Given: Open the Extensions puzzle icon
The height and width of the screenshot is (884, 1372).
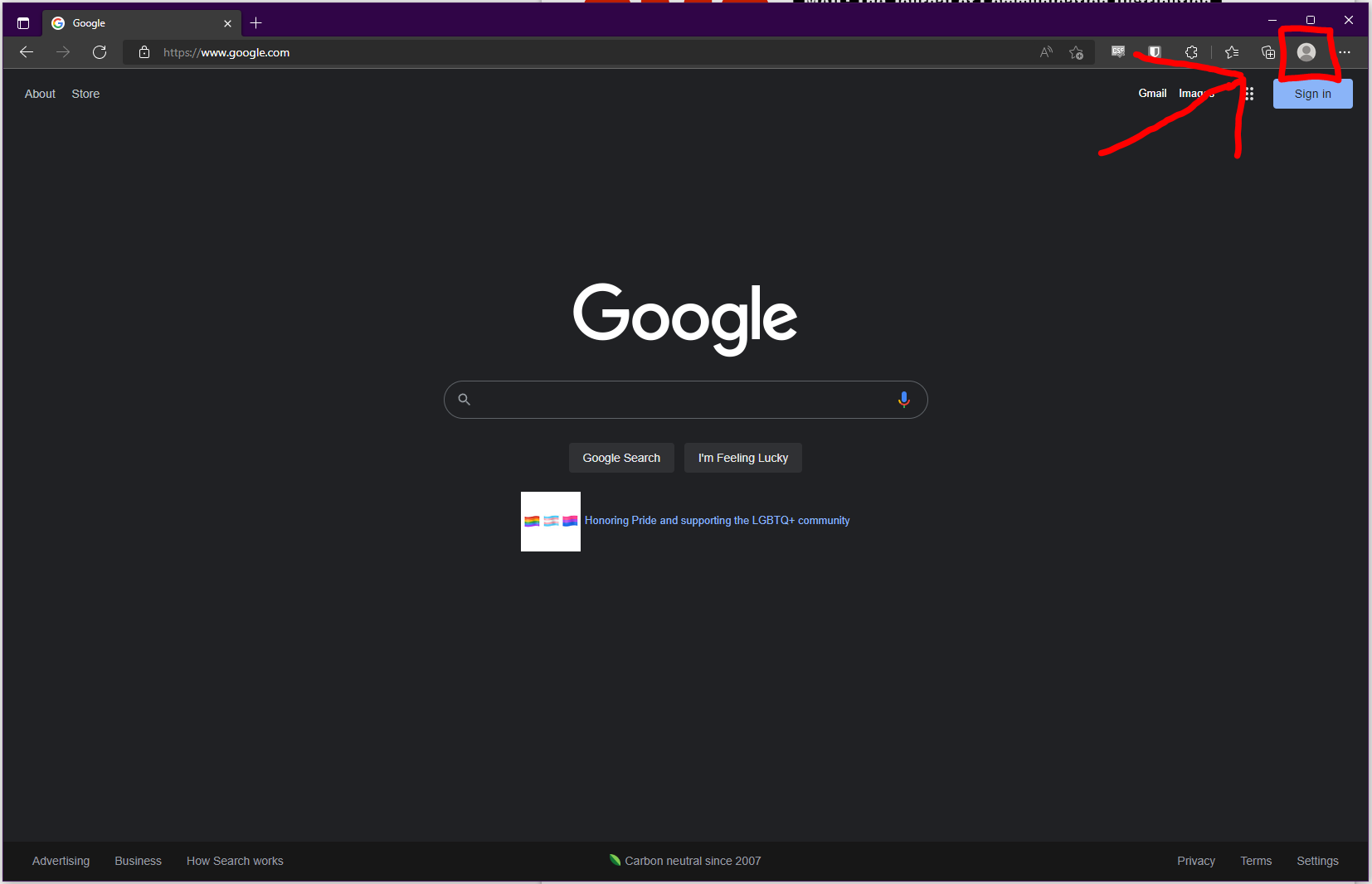Looking at the screenshot, I should tap(1191, 52).
